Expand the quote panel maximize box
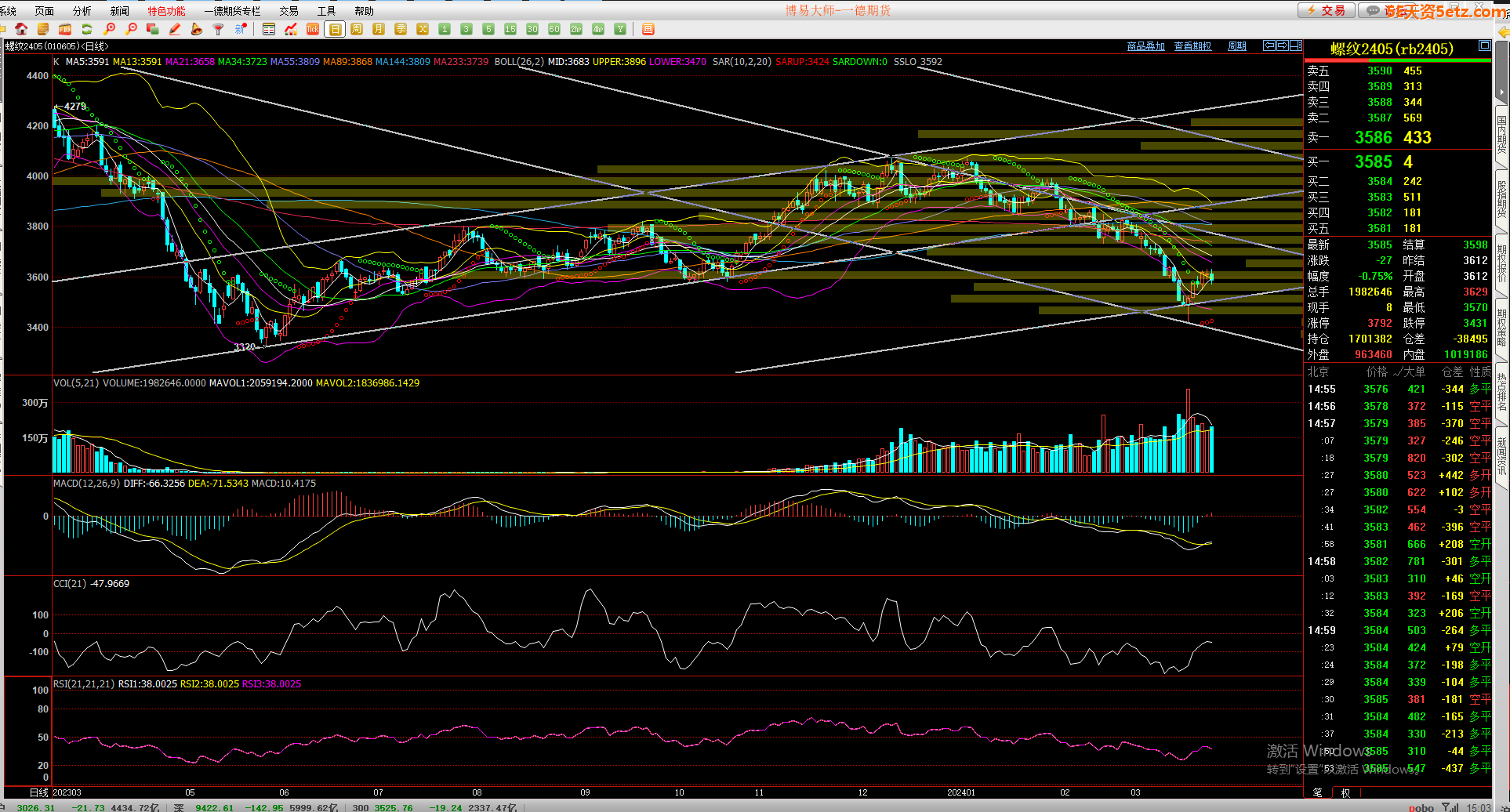The height and width of the screenshot is (812, 1510). point(1484,46)
